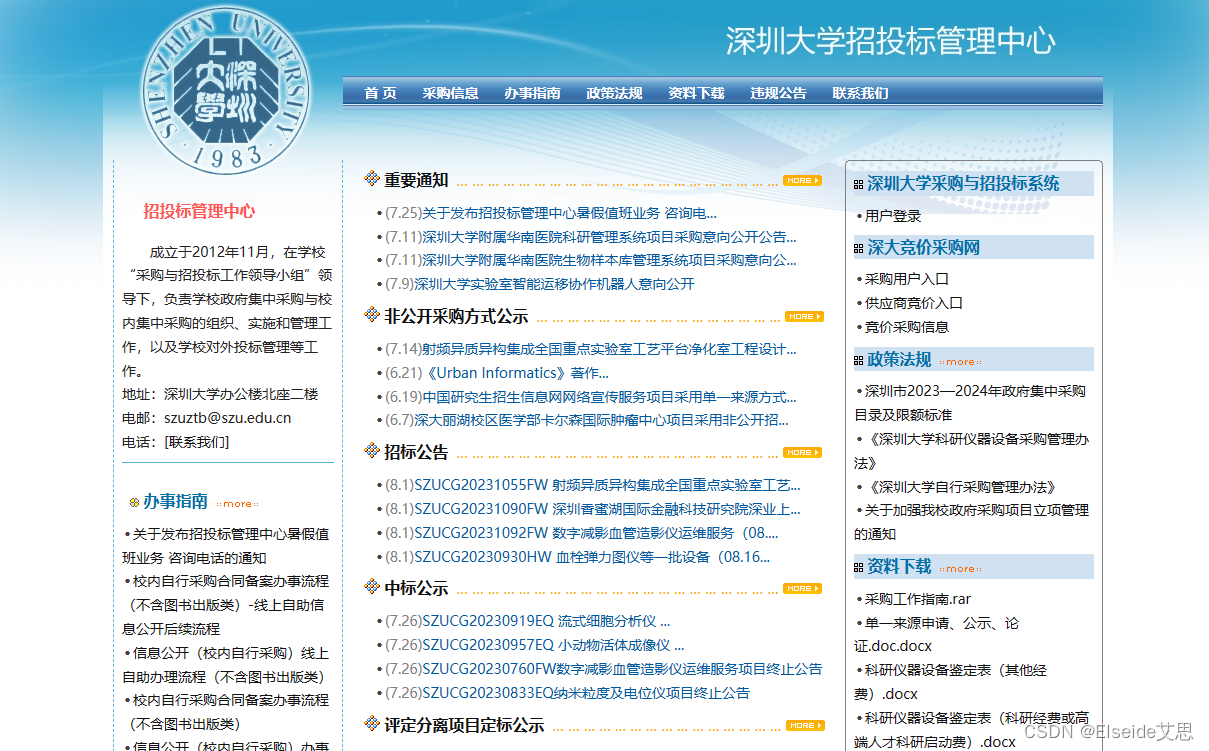
Task: Open《深圳大学科研仪器设备采购管理办法》link
Action: [972, 451]
